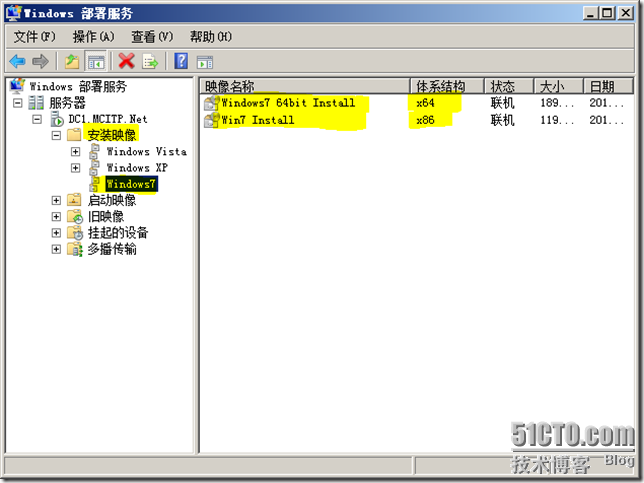Select the Windows XP tree label

pos(137,168)
